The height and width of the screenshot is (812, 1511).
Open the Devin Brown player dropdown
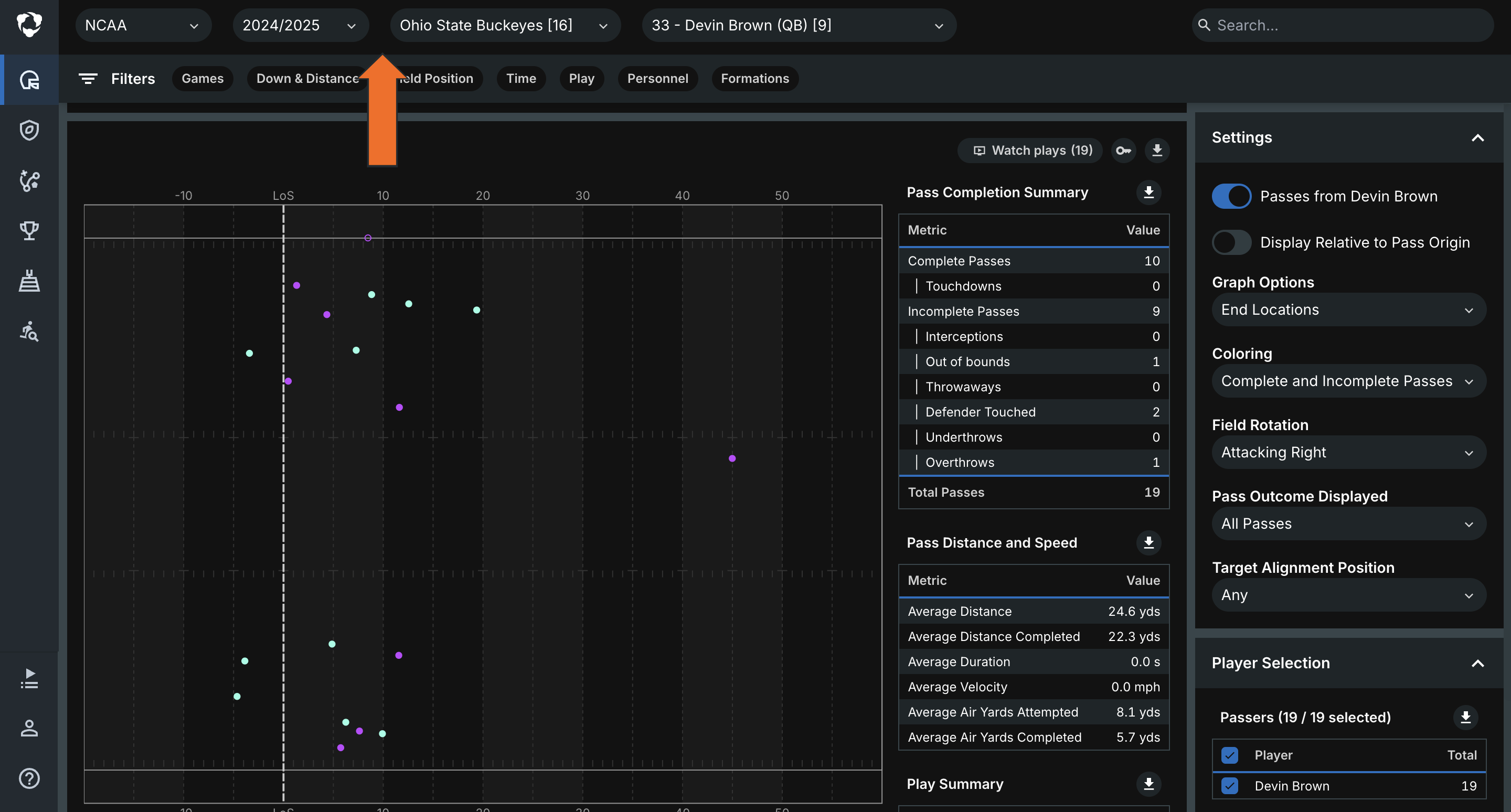point(799,25)
